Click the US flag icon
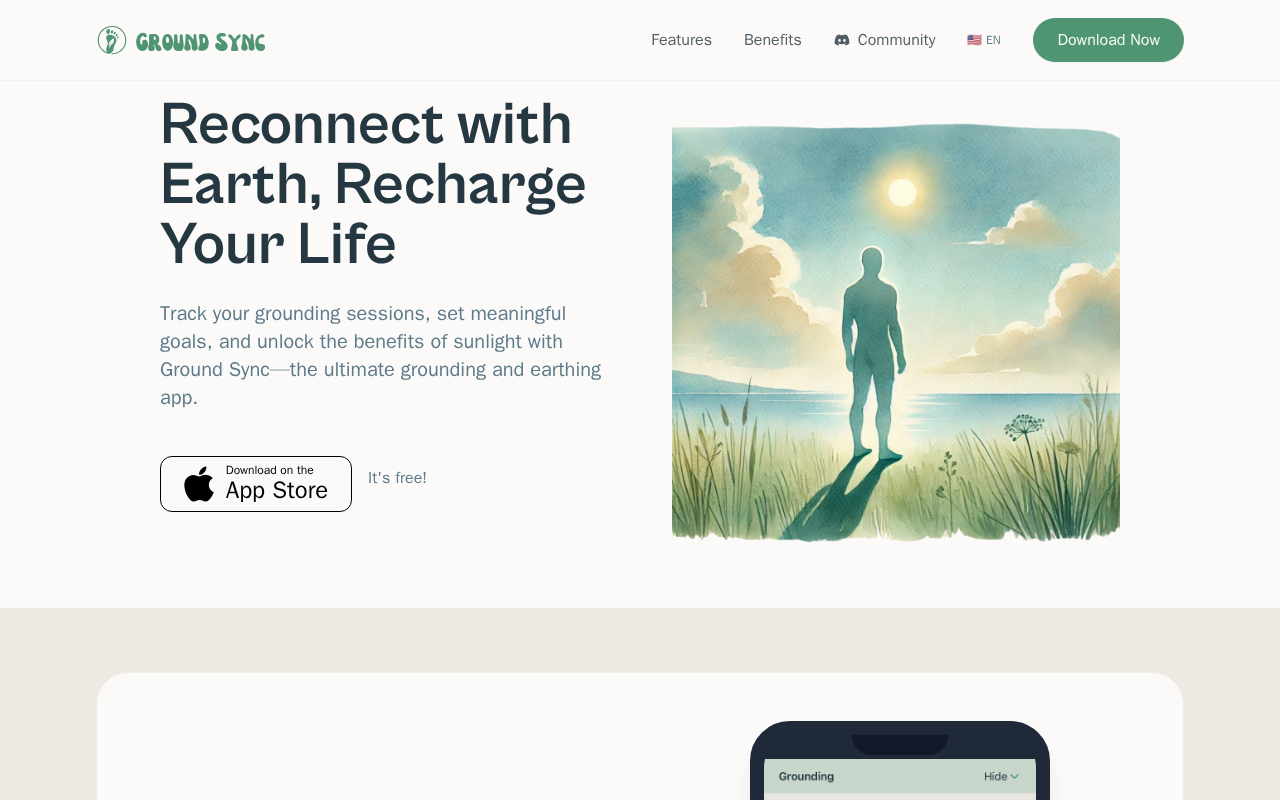1280x800 pixels. click(974, 40)
